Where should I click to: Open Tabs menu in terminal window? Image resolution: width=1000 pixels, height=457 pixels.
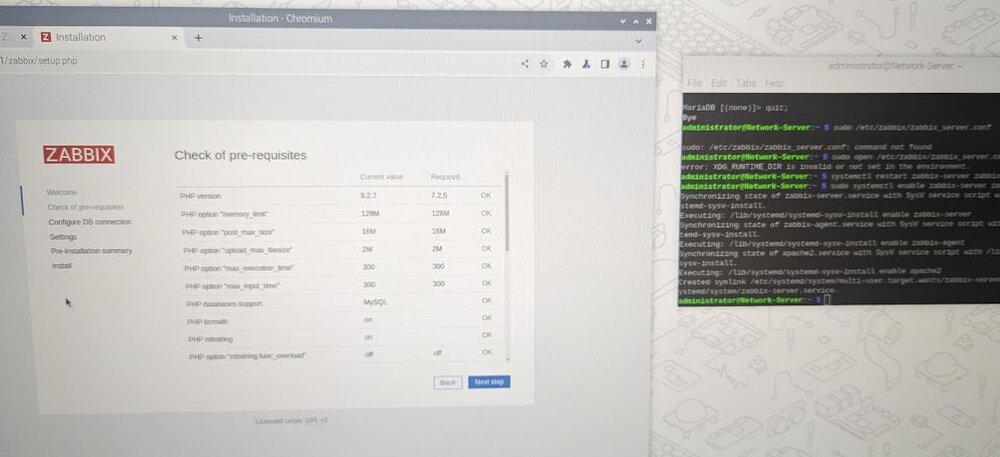[746, 83]
